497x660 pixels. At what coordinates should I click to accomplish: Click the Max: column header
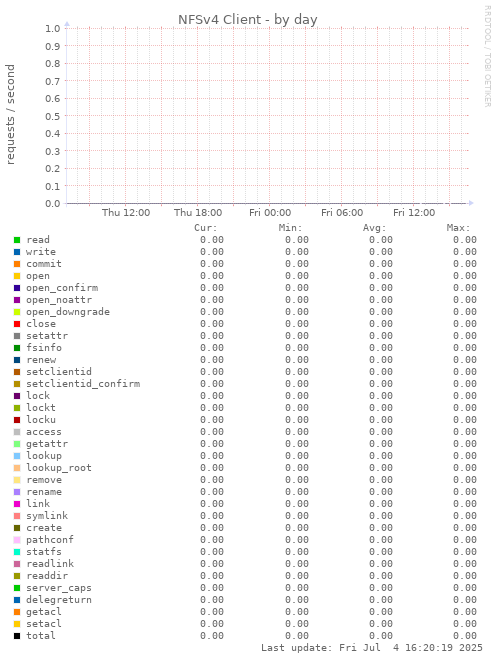[458, 228]
